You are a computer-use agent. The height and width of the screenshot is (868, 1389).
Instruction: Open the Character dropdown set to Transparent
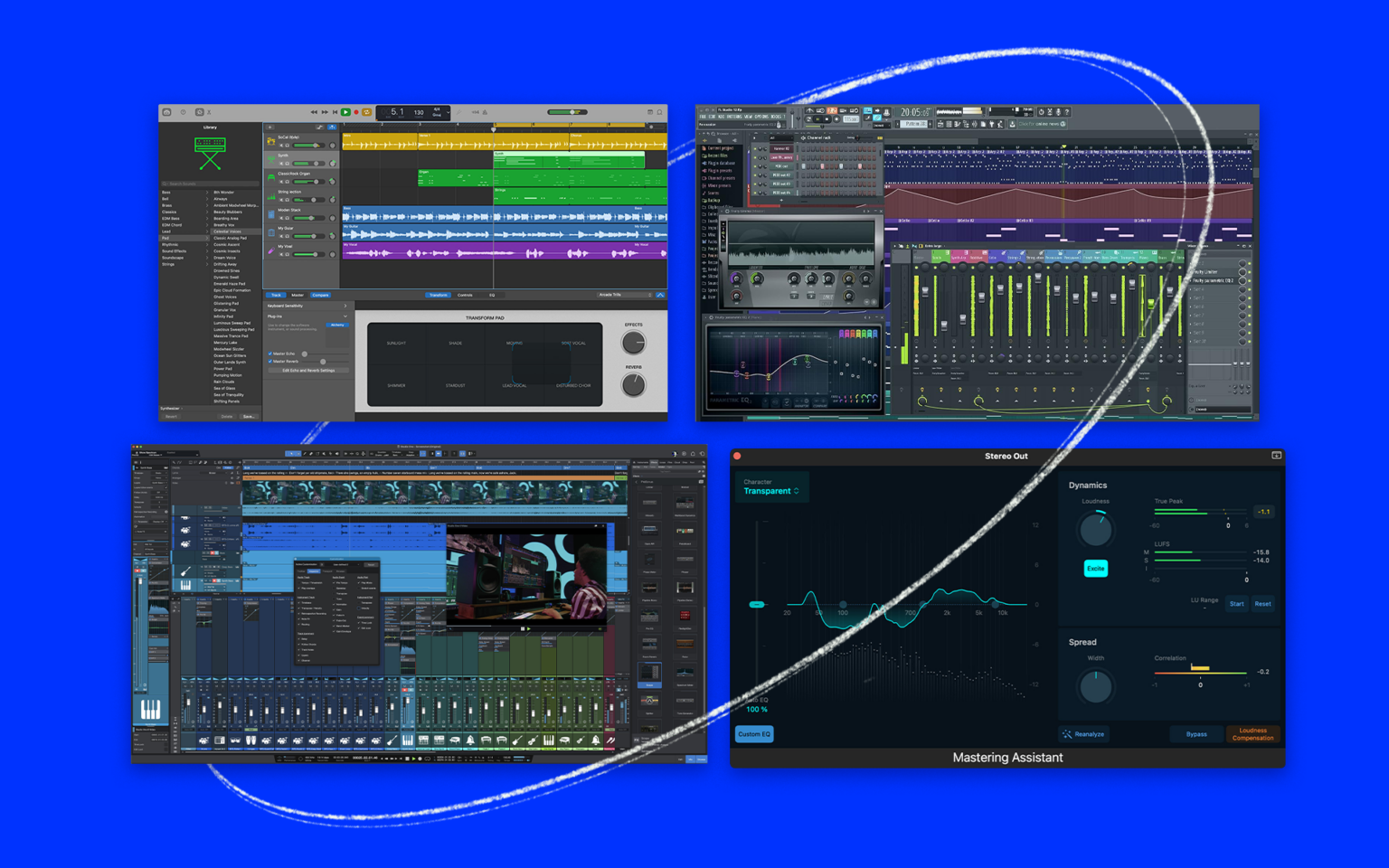[770, 490]
